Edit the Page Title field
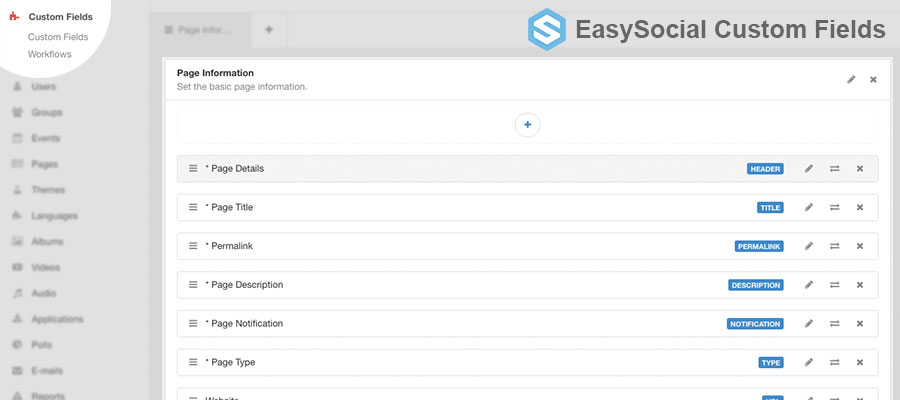Image resolution: width=900 pixels, height=400 pixels. coord(809,207)
